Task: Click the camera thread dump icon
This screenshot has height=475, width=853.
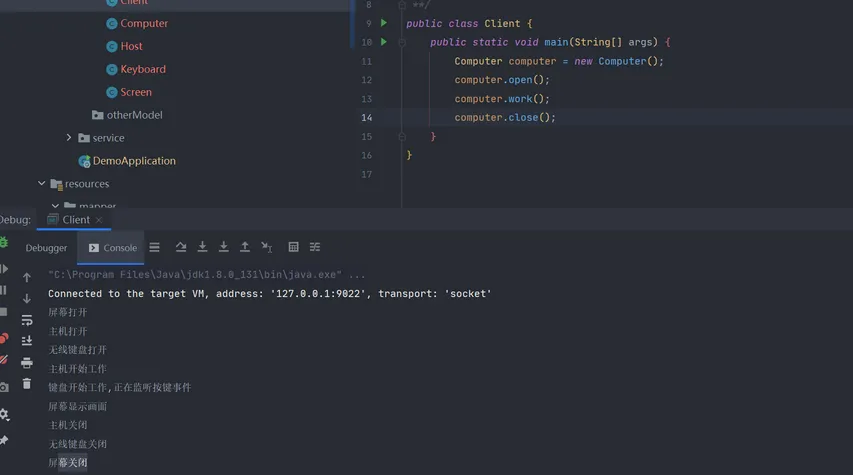Action: [x=4, y=387]
